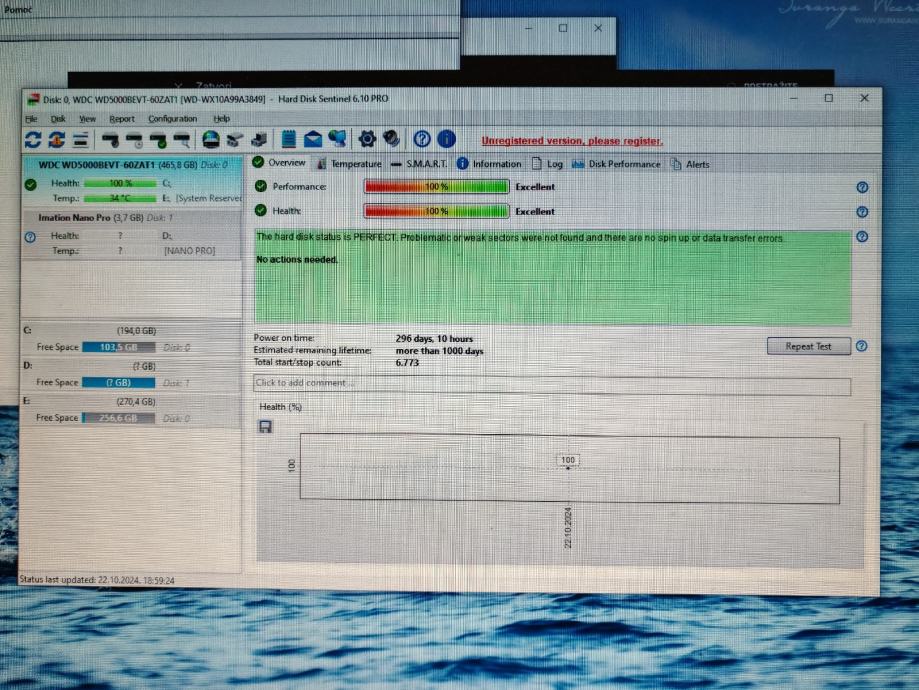
Task: Click the disk icon with clock badge
Action: coord(134,140)
